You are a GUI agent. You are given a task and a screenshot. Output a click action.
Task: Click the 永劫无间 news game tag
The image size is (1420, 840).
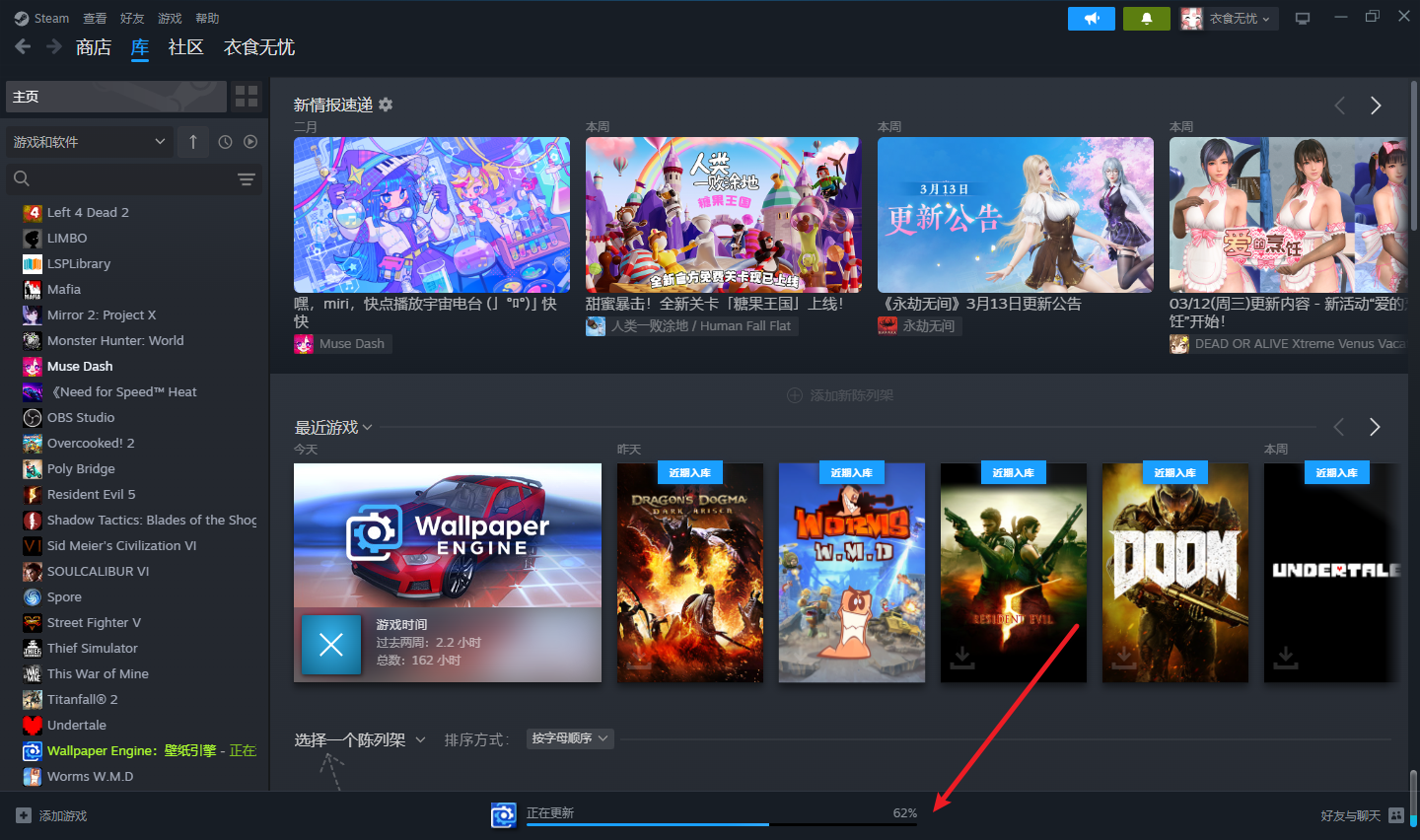pos(919,325)
